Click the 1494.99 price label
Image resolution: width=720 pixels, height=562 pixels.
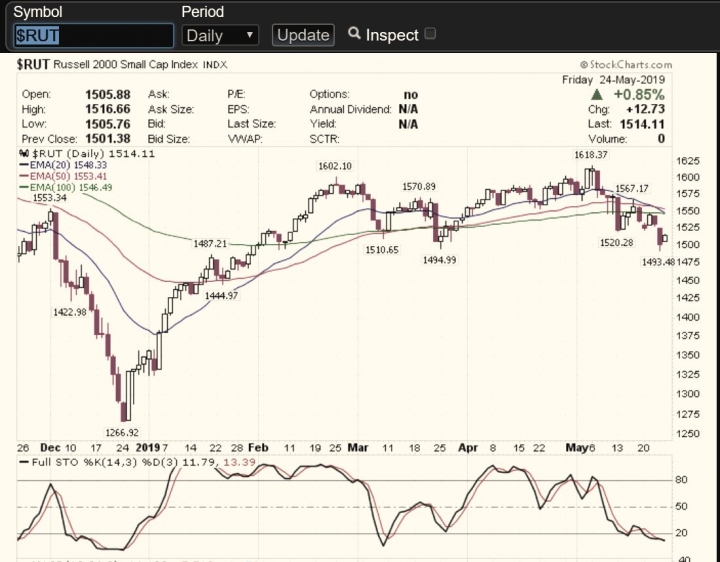[x=439, y=260]
